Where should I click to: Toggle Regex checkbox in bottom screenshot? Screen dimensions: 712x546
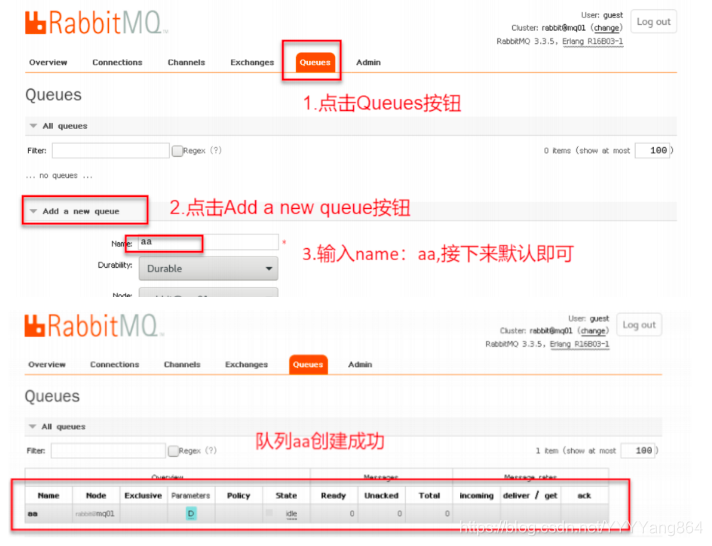pos(173,451)
